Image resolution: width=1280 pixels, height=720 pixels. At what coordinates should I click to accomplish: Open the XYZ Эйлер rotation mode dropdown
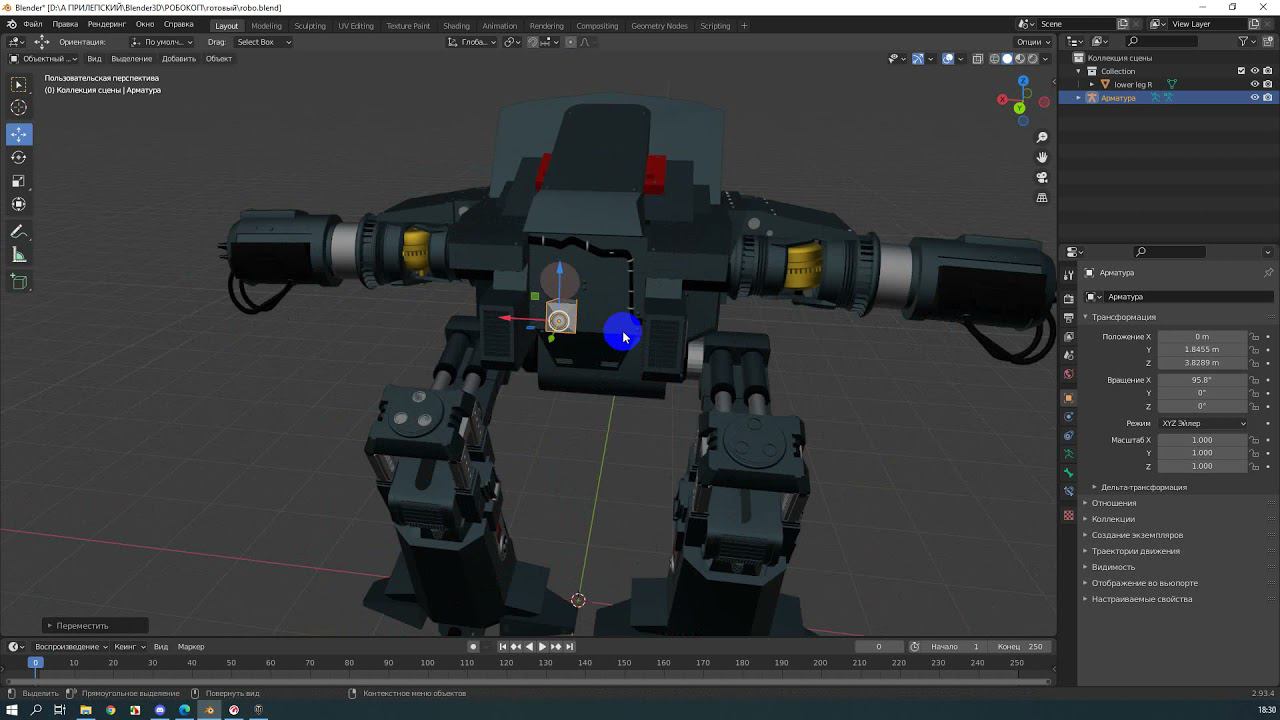(1203, 423)
